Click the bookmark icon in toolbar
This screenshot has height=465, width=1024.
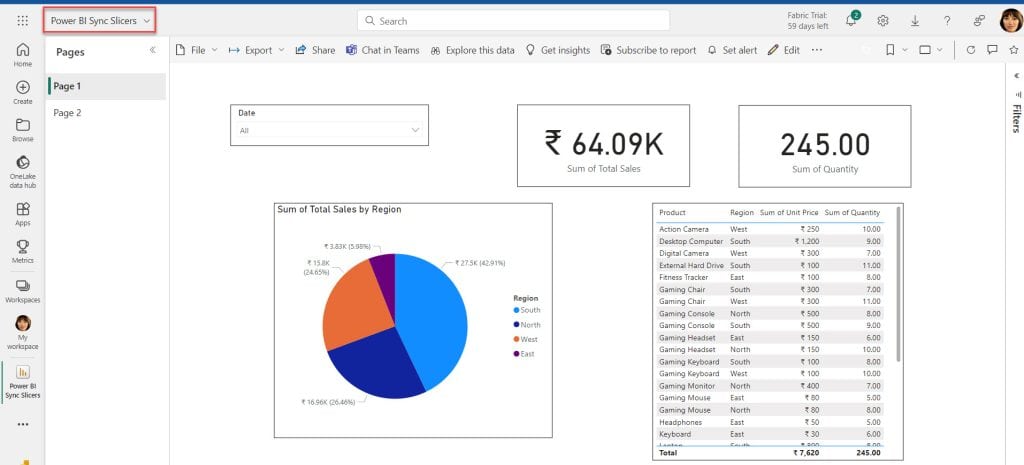(890, 50)
